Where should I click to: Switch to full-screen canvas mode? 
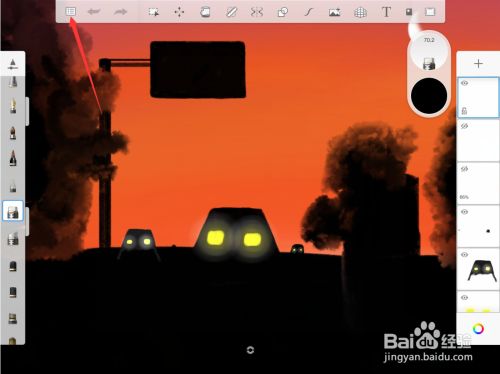pyautogui.click(x=430, y=12)
